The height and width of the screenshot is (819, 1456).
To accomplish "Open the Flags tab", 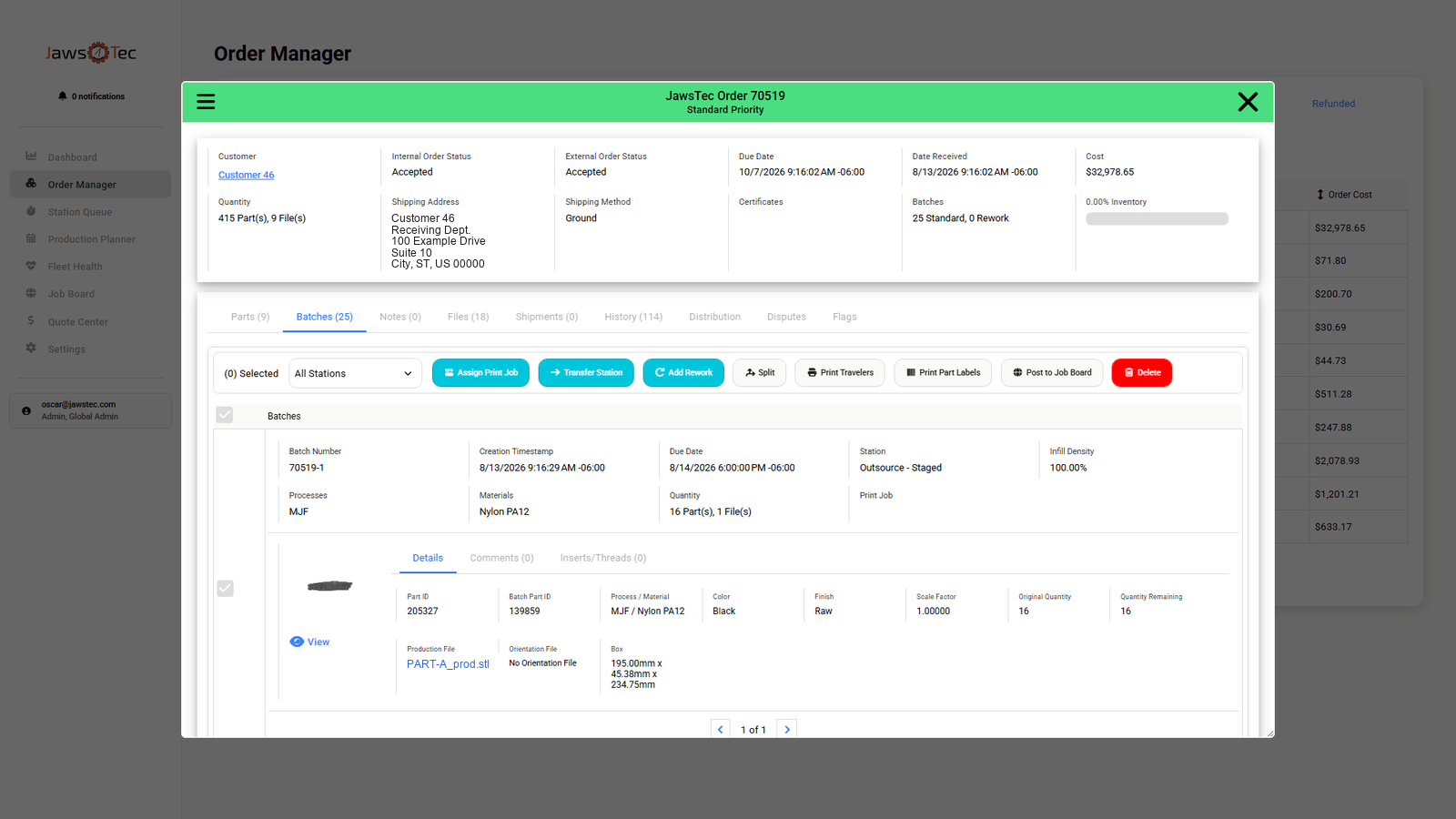I will click(x=844, y=317).
